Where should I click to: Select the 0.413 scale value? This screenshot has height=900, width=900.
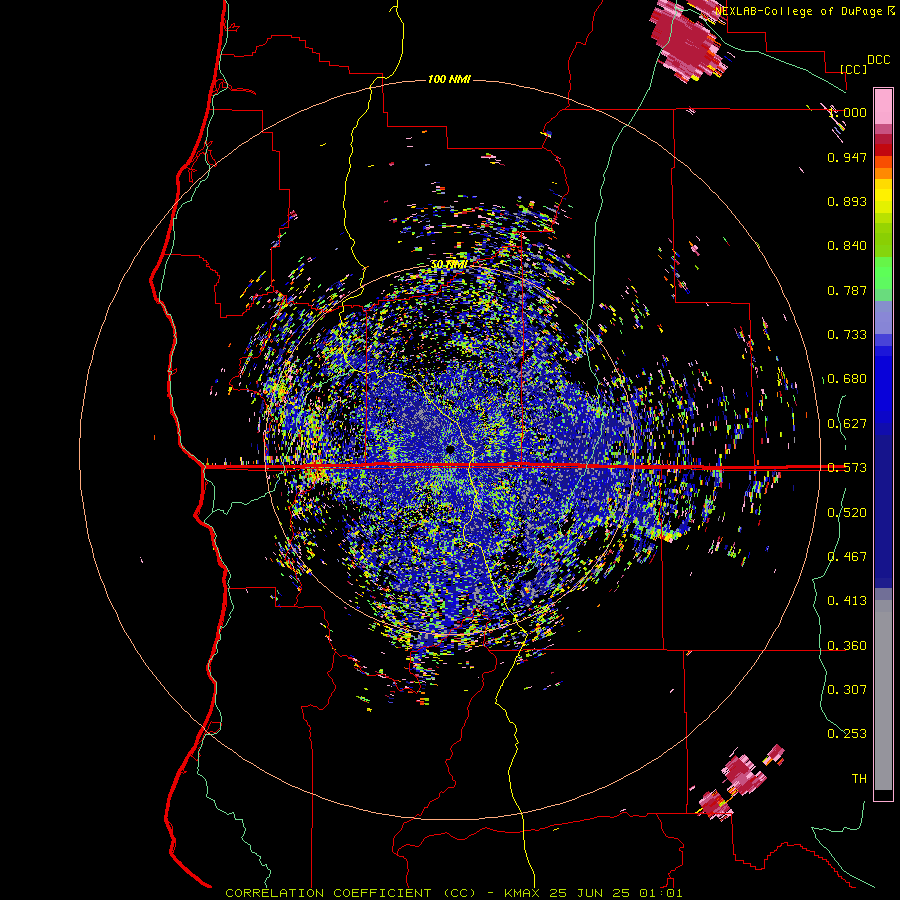pos(847,601)
